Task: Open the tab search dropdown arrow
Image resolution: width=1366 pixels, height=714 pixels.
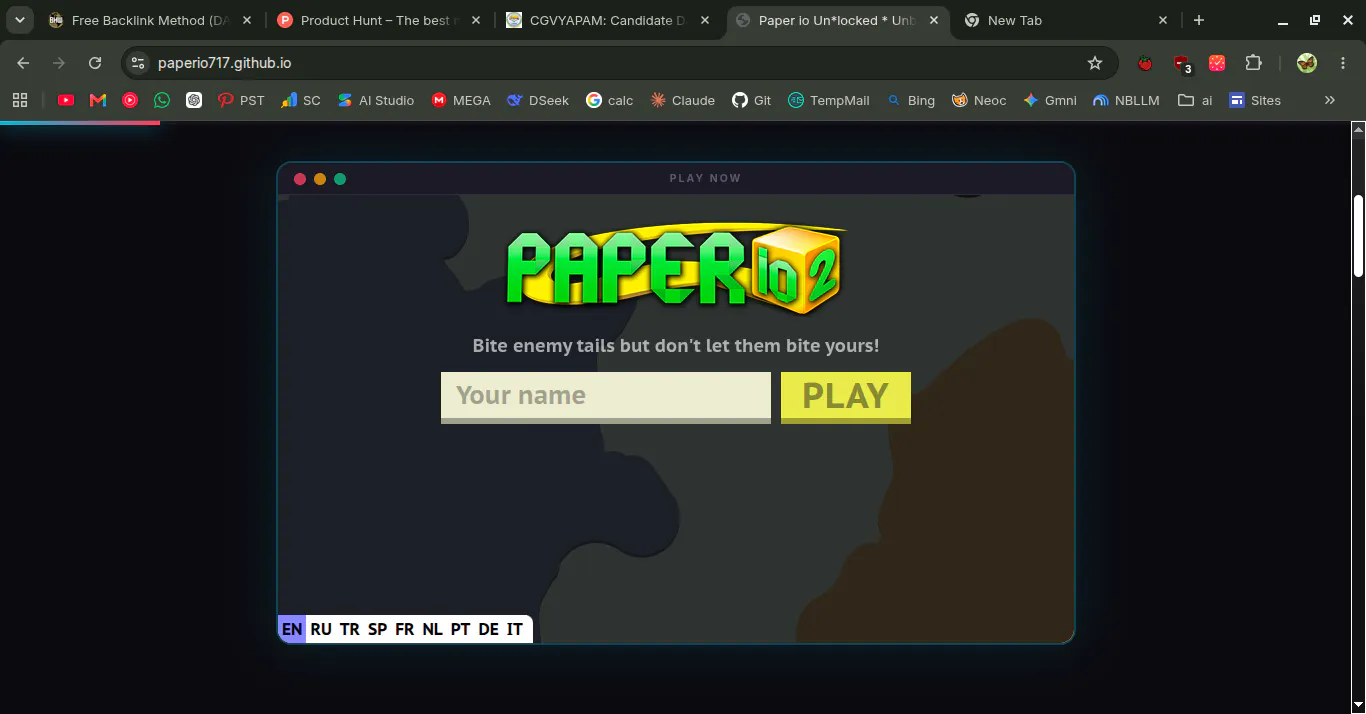Action: (x=19, y=20)
